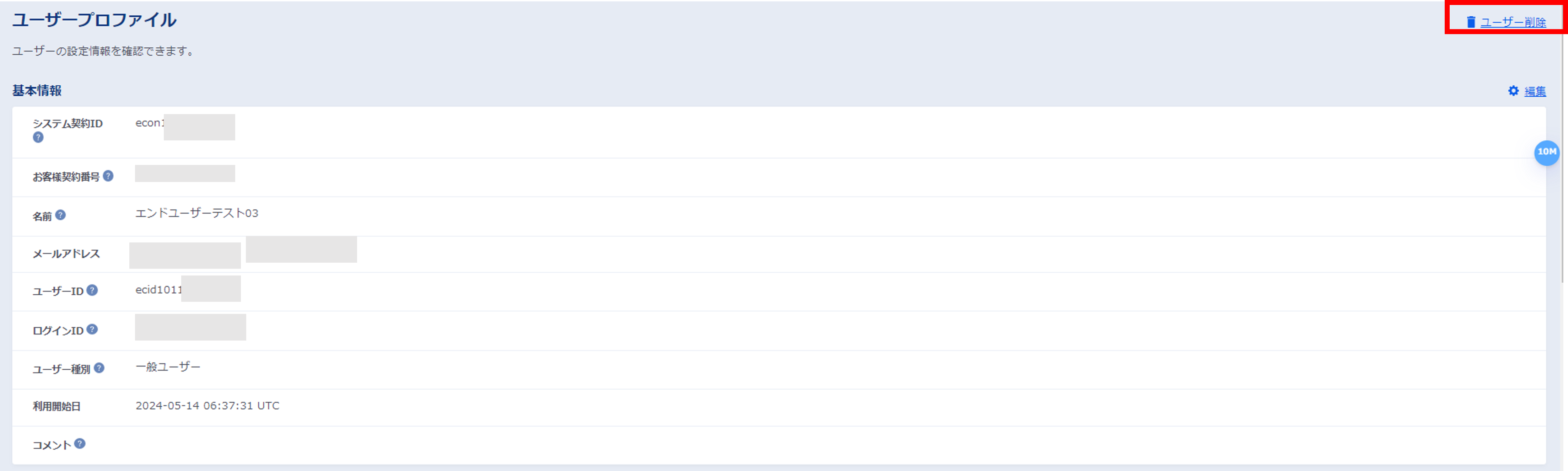Click the help icon beside ログインID
1568x471 pixels.
point(92,330)
